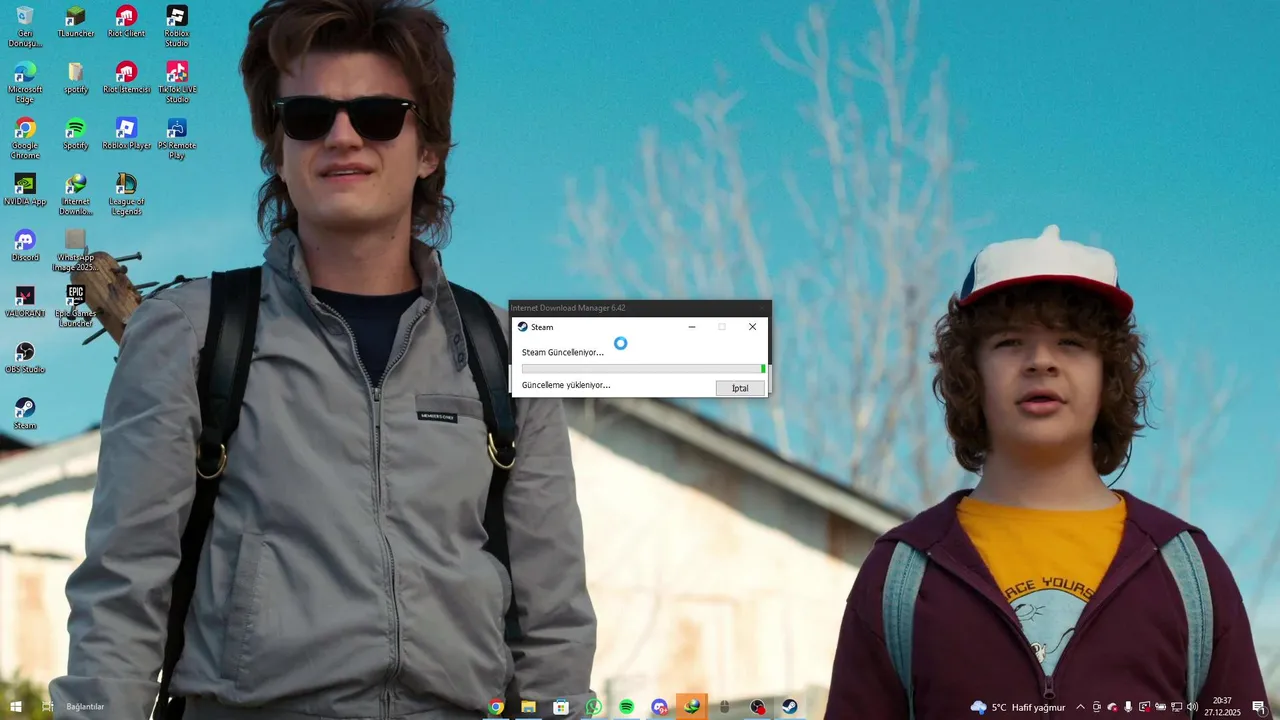Launch TLauncher from the desktop

[75, 22]
